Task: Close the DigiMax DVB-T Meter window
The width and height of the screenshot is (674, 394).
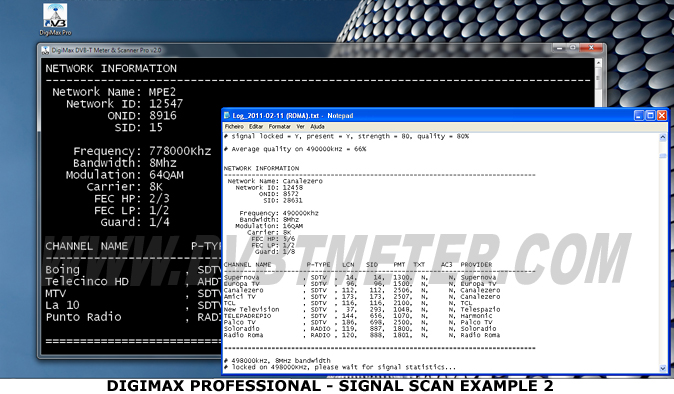Action: click(591, 48)
